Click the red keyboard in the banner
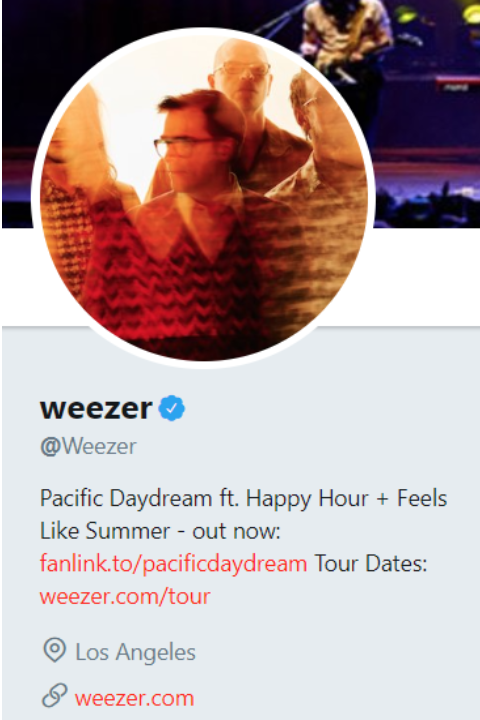 click(x=457, y=85)
